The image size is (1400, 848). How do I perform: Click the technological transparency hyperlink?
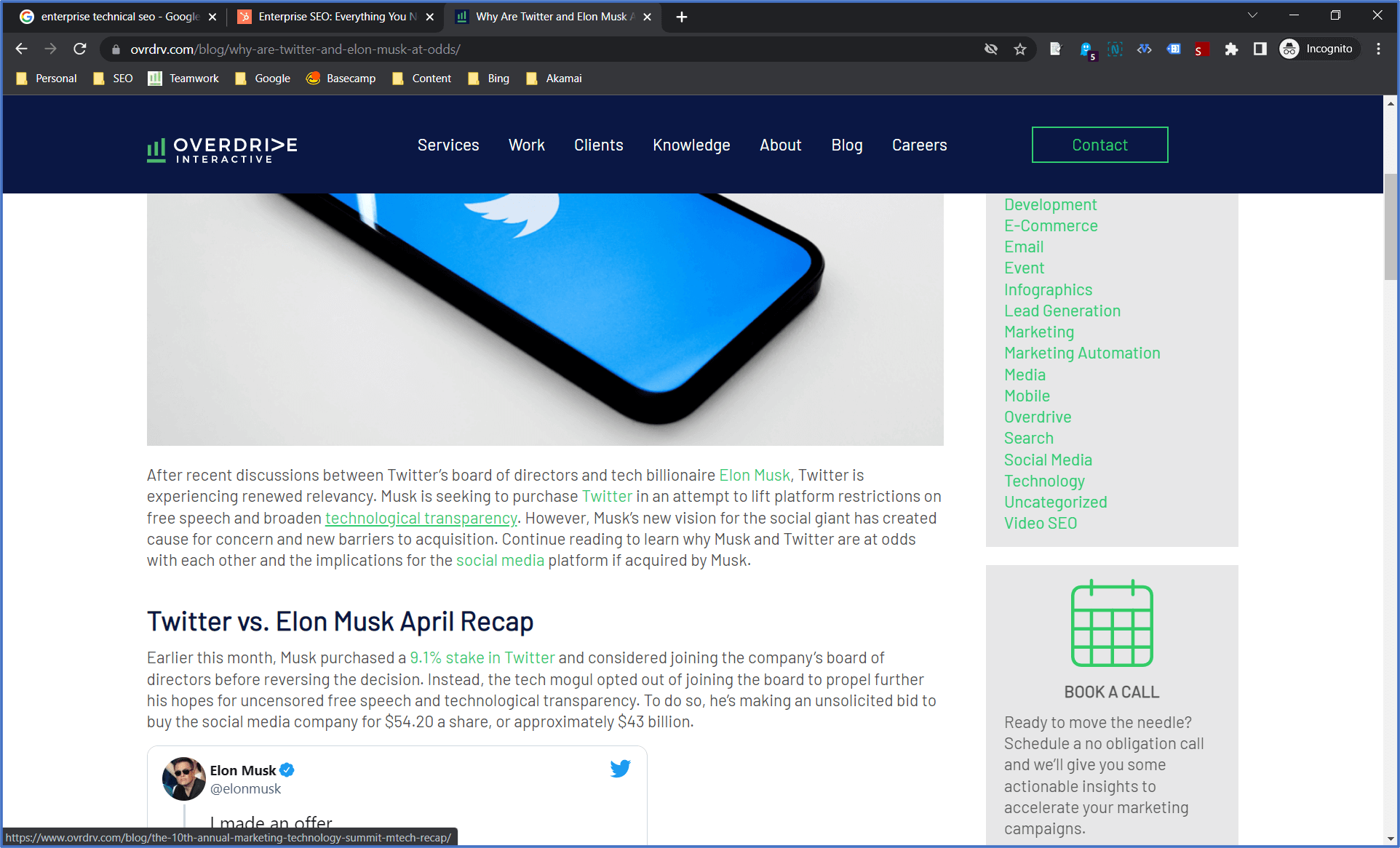(420, 518)
